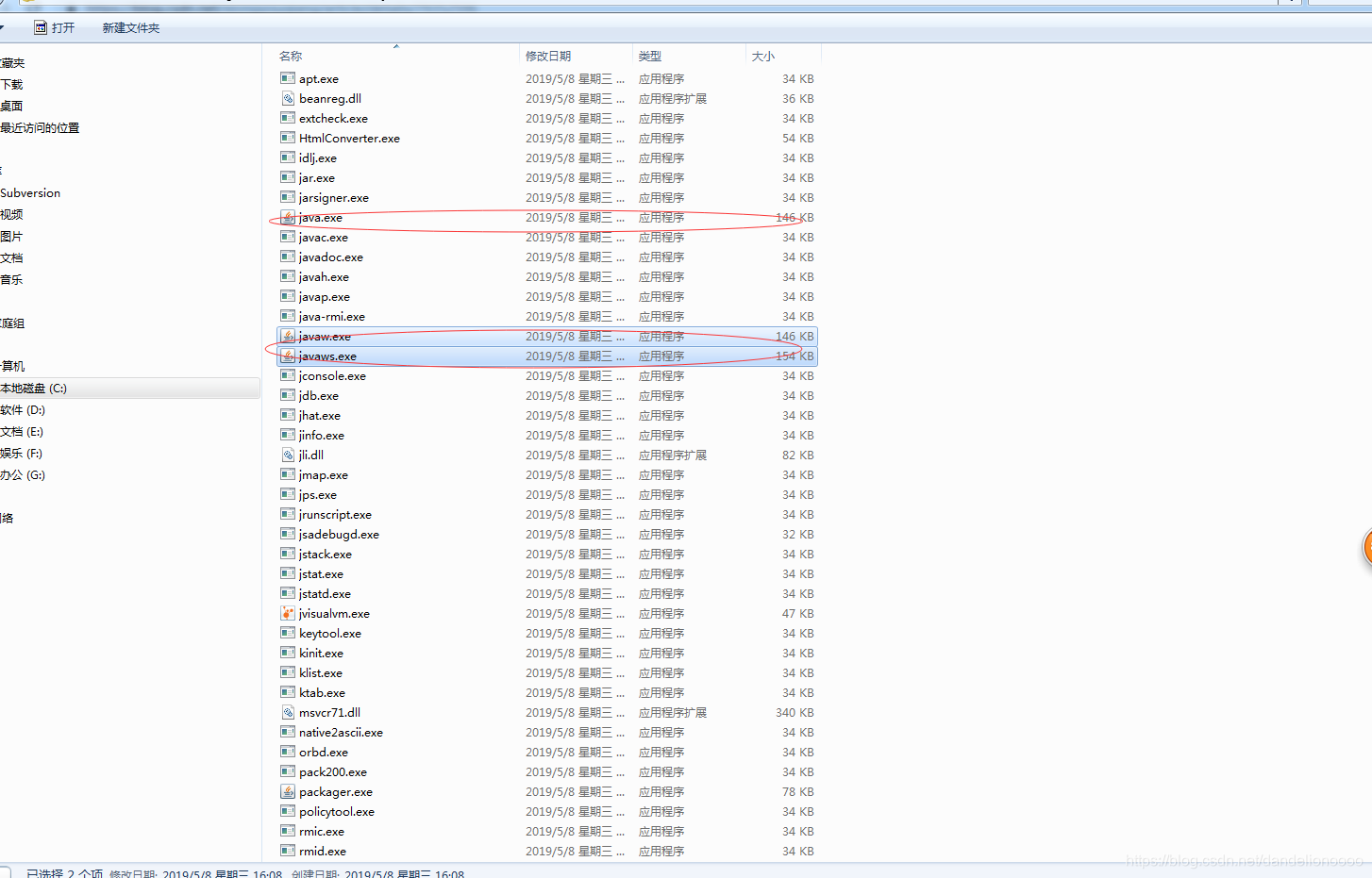Image resolution: width=1372 pixels, height=878 pixels.
Task: Sort by the 修改日期 column header
Action: point(548,57)
